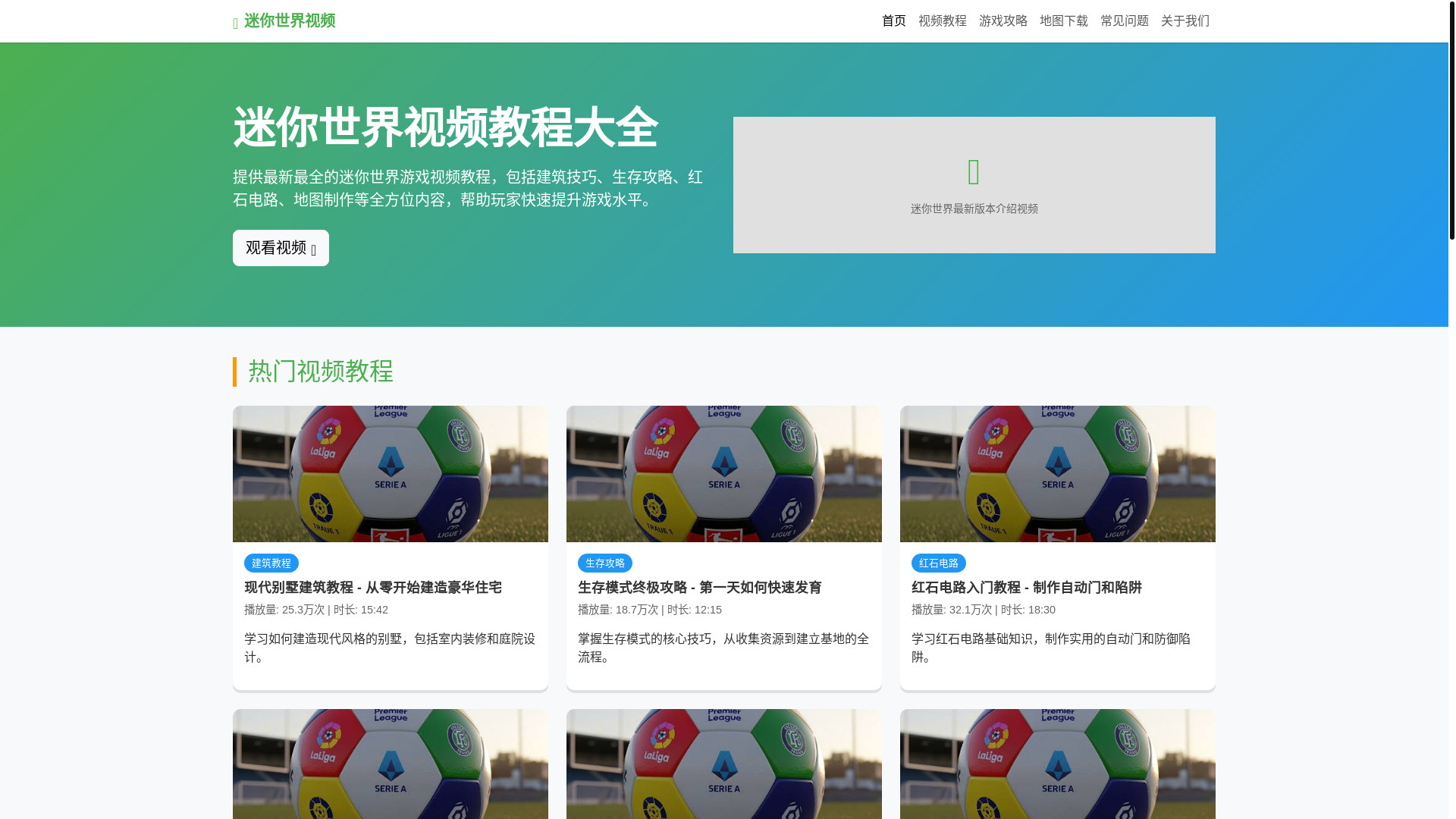Select 游戏攻略 in the navigation bar
Screen dimensions: 1456x819
coord(1003,21)
